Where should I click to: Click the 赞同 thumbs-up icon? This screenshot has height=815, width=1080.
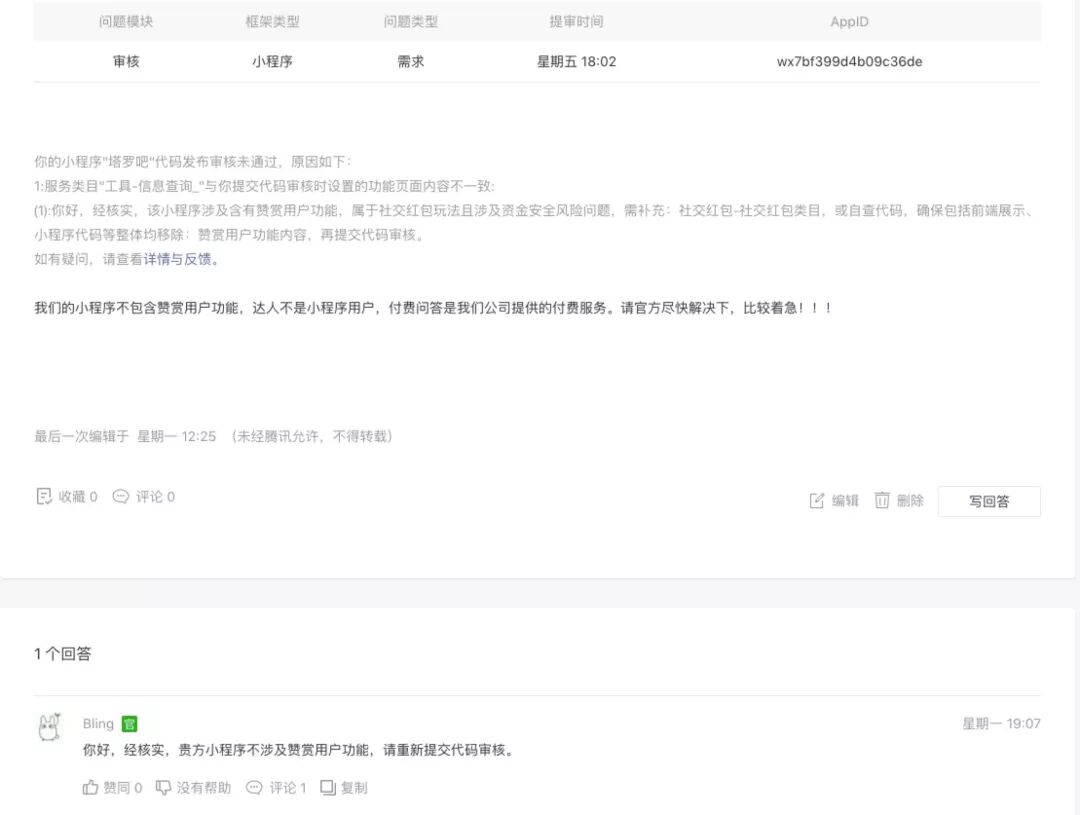pyautogui.click(x=90, y=787)
